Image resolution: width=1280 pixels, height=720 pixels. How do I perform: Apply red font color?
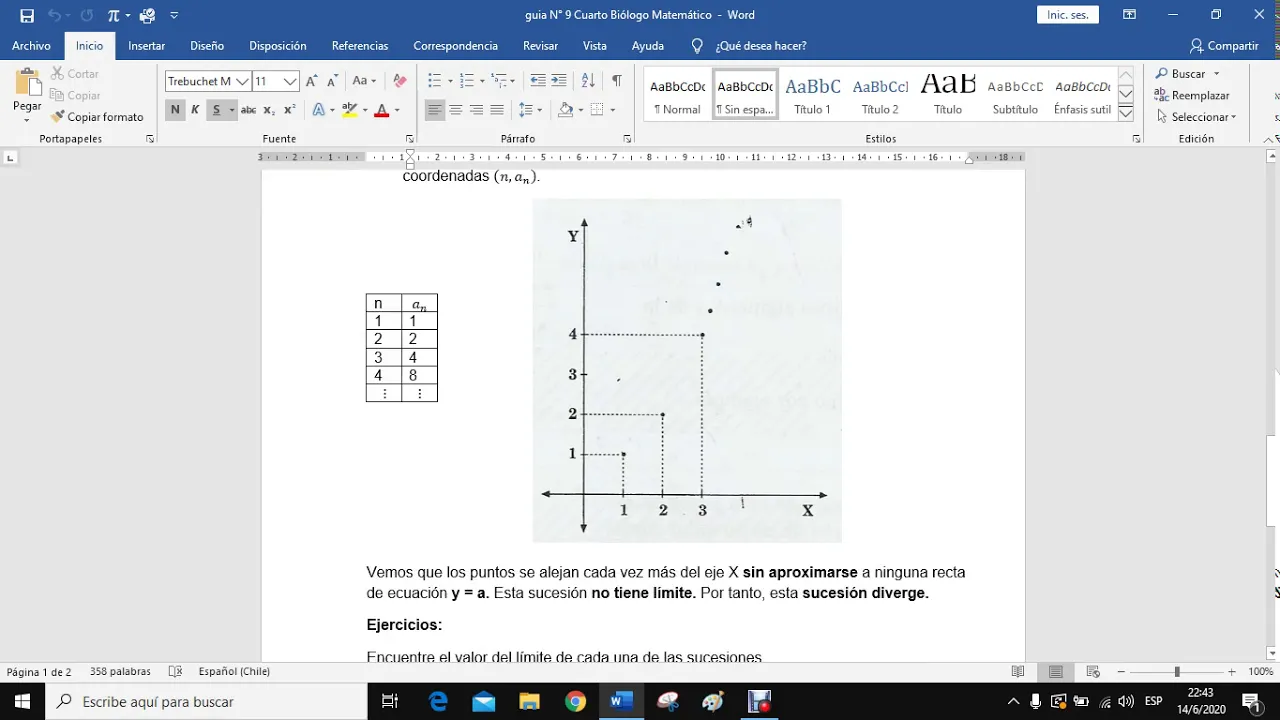[x=381, y=110]
